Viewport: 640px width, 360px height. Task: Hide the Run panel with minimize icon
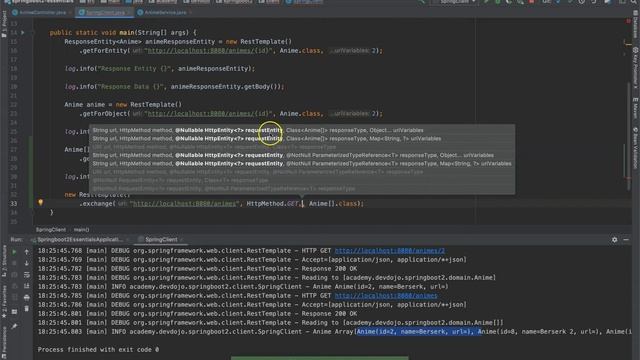click(x=626, y=240)
